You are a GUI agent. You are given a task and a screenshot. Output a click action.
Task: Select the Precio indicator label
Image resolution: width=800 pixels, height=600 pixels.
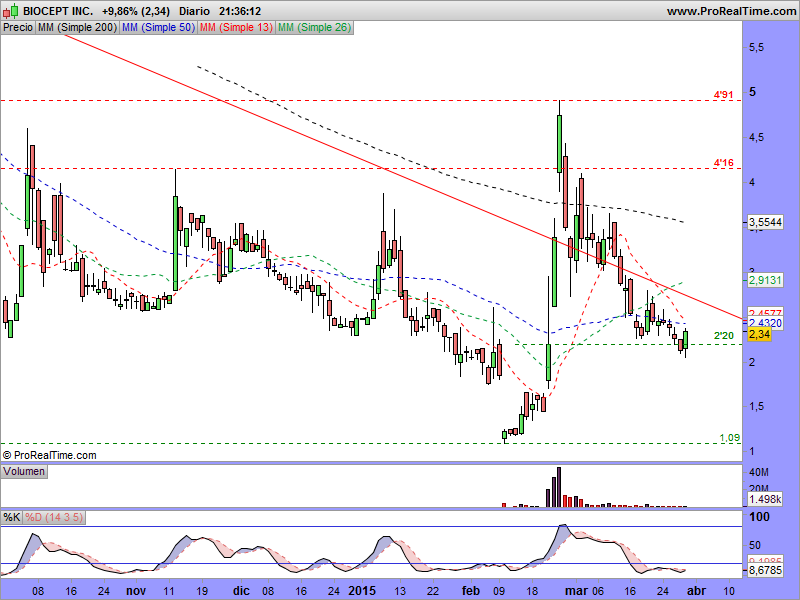coord(18,28)
